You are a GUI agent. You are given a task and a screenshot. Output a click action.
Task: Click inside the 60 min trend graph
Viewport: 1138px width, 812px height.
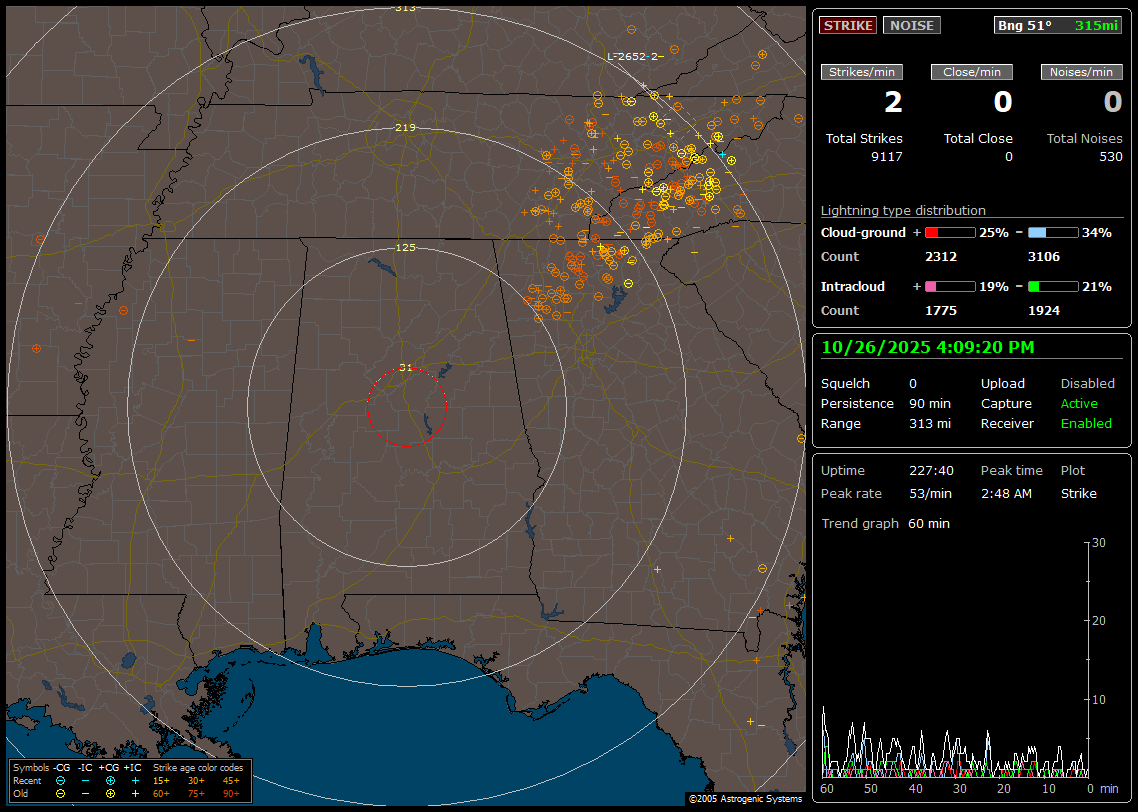coord(955,660)
